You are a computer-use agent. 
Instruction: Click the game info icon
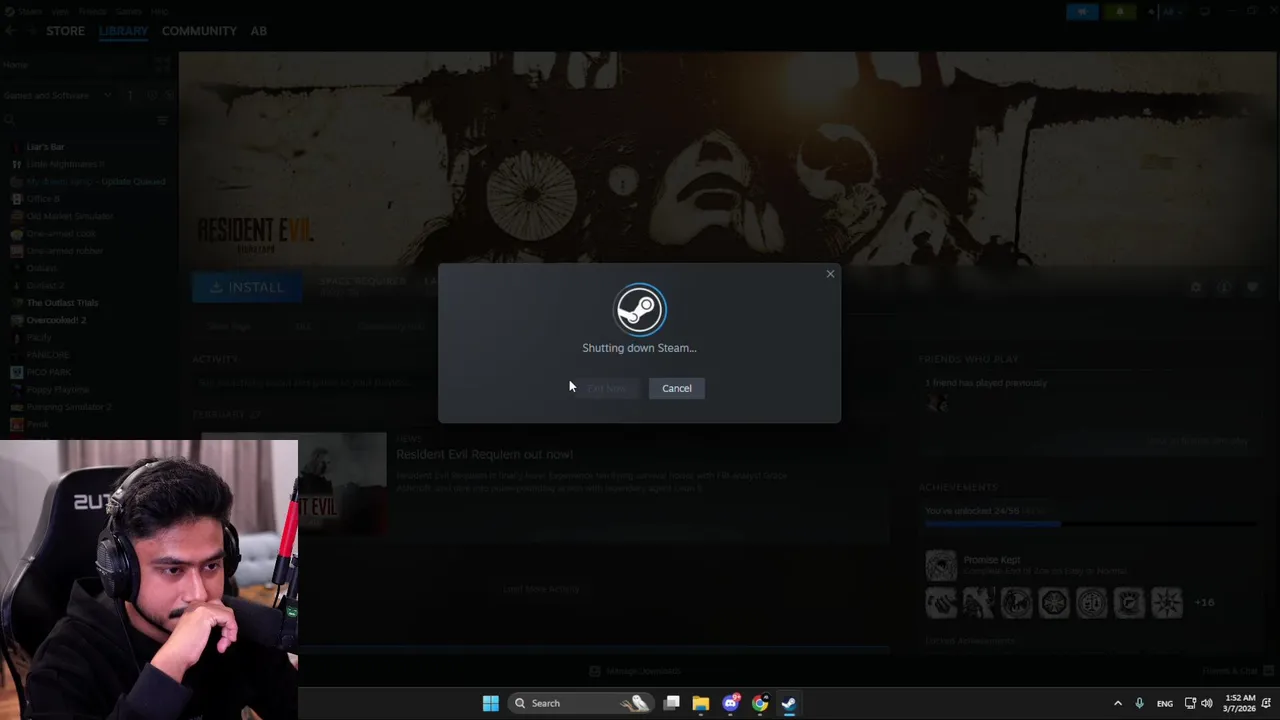(1224, 287)
